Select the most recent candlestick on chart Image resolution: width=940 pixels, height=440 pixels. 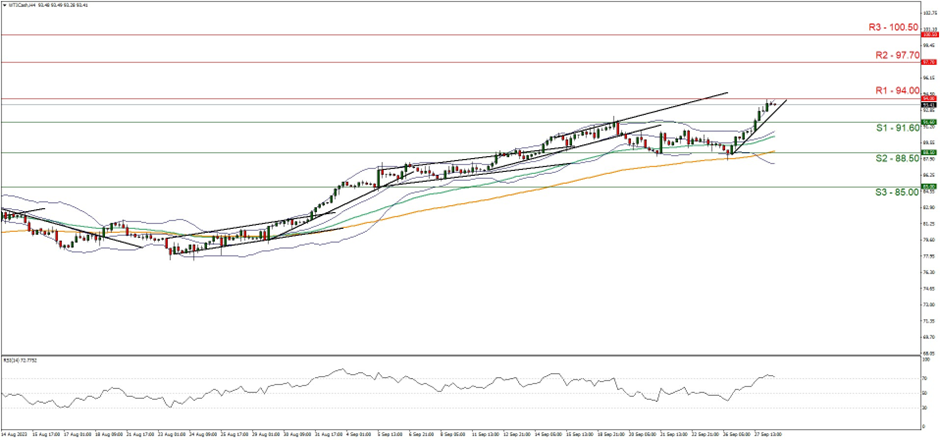pyautogui.click(x=775, y=103)
